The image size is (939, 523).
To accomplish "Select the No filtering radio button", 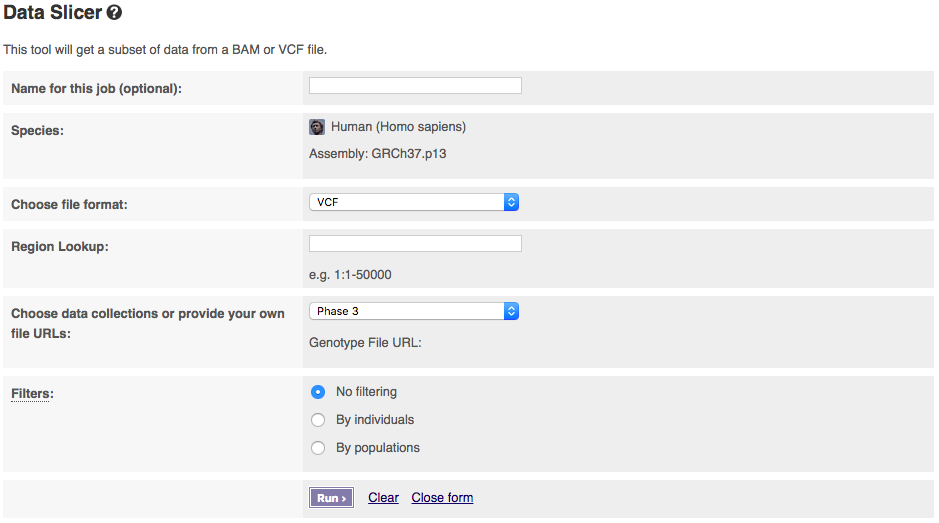I will click(318, 392).
